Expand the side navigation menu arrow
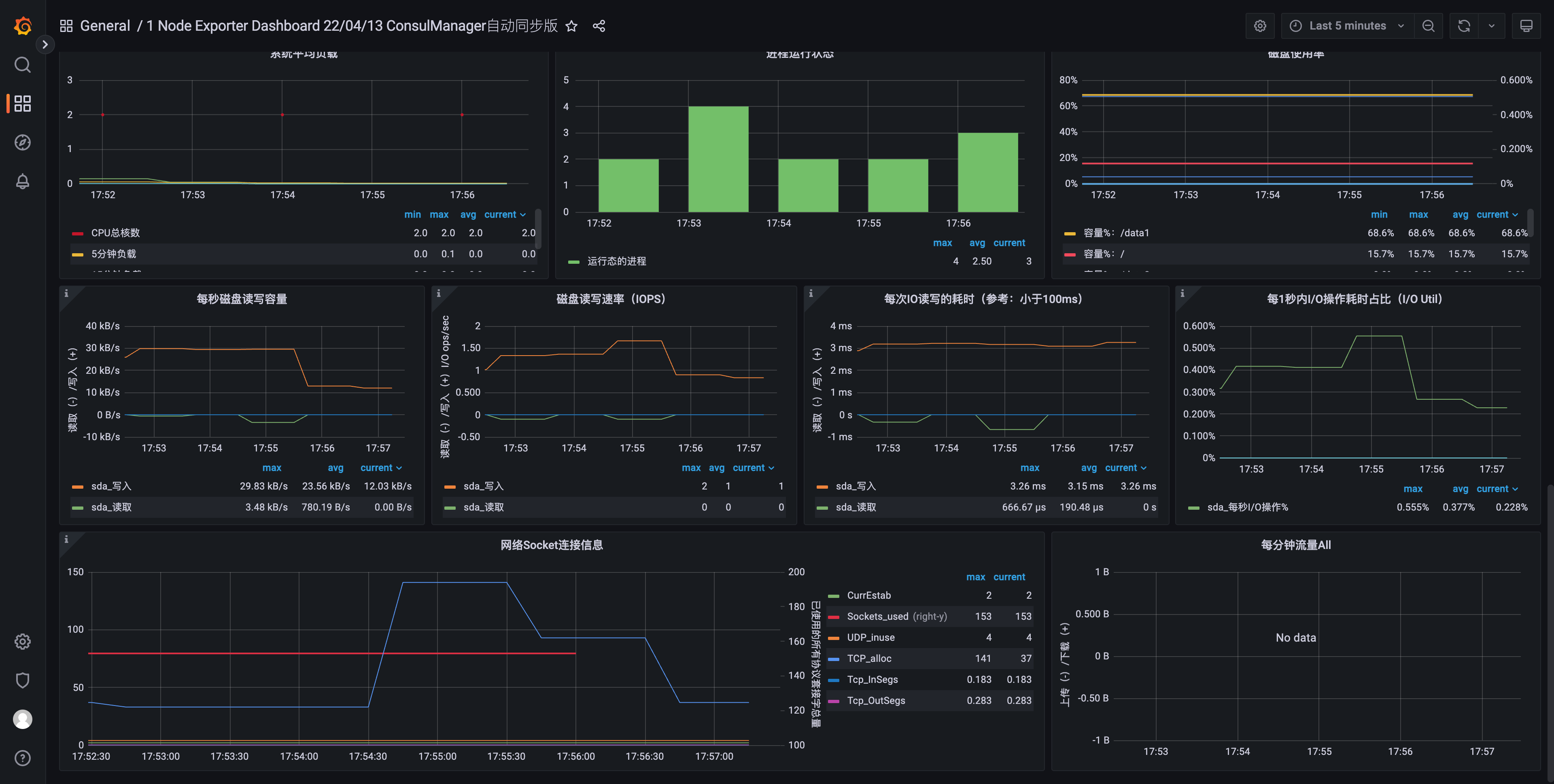Viewport: 1554px width, 784px height. pyautogui.click(x=45, y=44)
